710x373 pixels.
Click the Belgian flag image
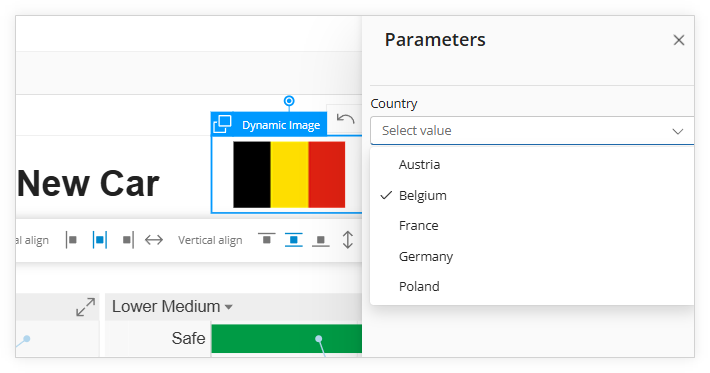click(x=289, y=175)
